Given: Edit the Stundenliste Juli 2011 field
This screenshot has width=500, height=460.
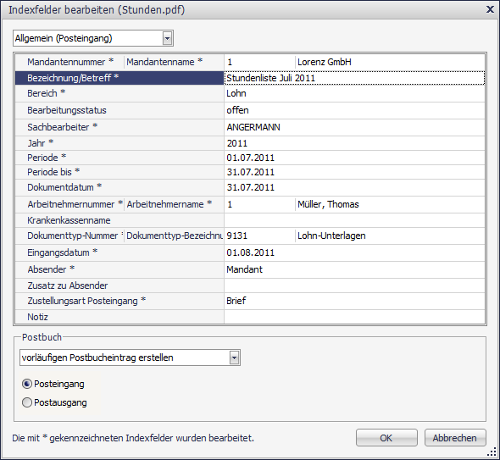Looking at the screenshot, I should pos(355,78).
